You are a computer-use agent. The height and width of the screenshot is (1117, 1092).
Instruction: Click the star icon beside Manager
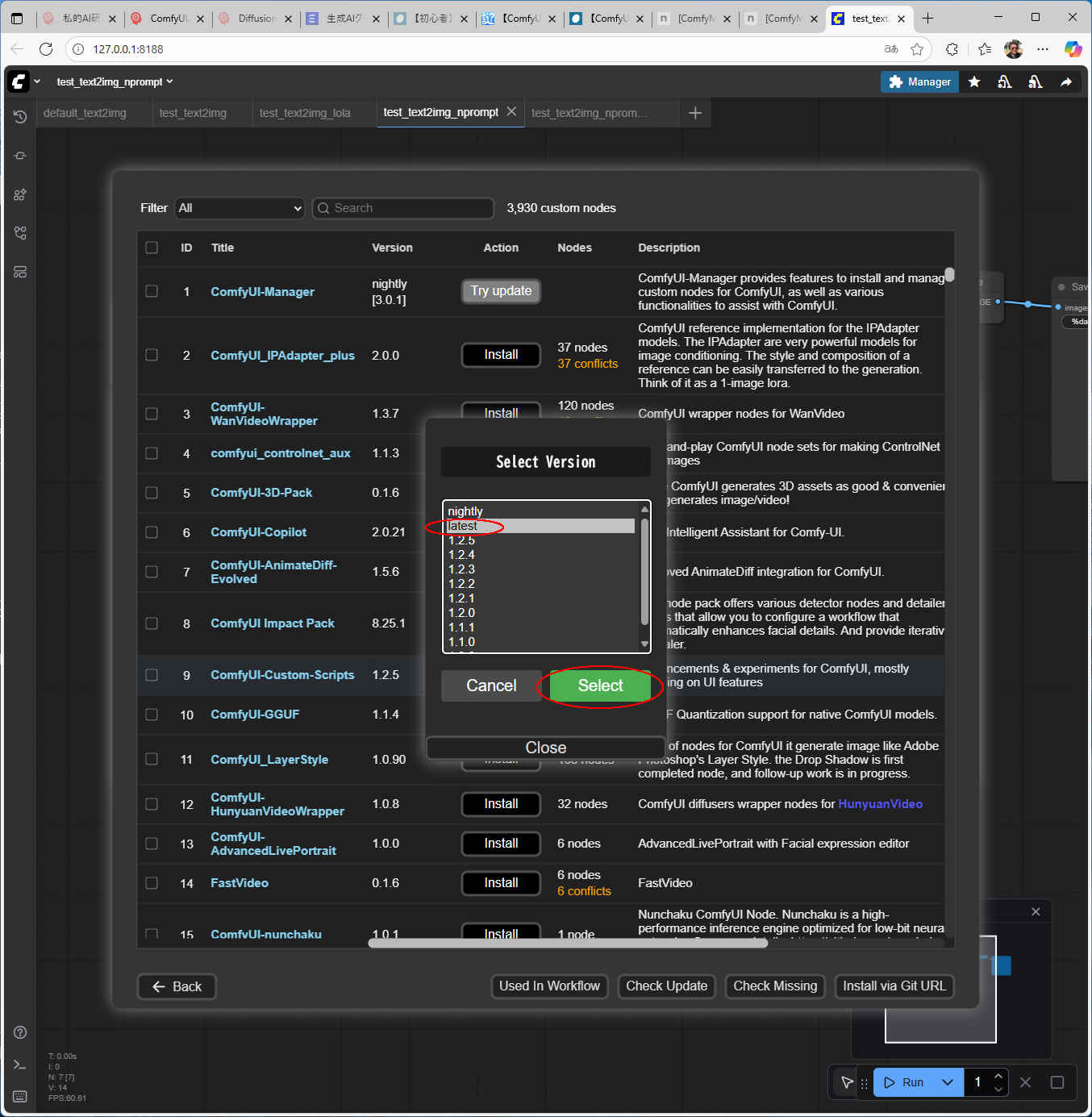pyautogui.click(x=974, y=81)
